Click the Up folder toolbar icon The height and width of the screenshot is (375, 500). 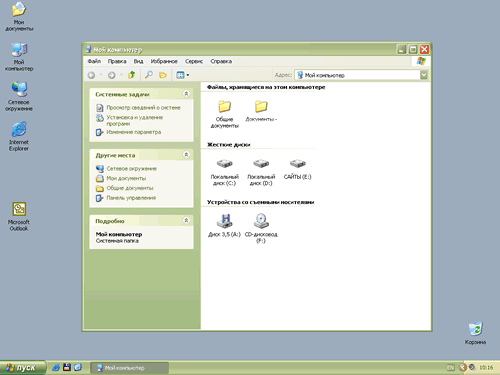132,75
